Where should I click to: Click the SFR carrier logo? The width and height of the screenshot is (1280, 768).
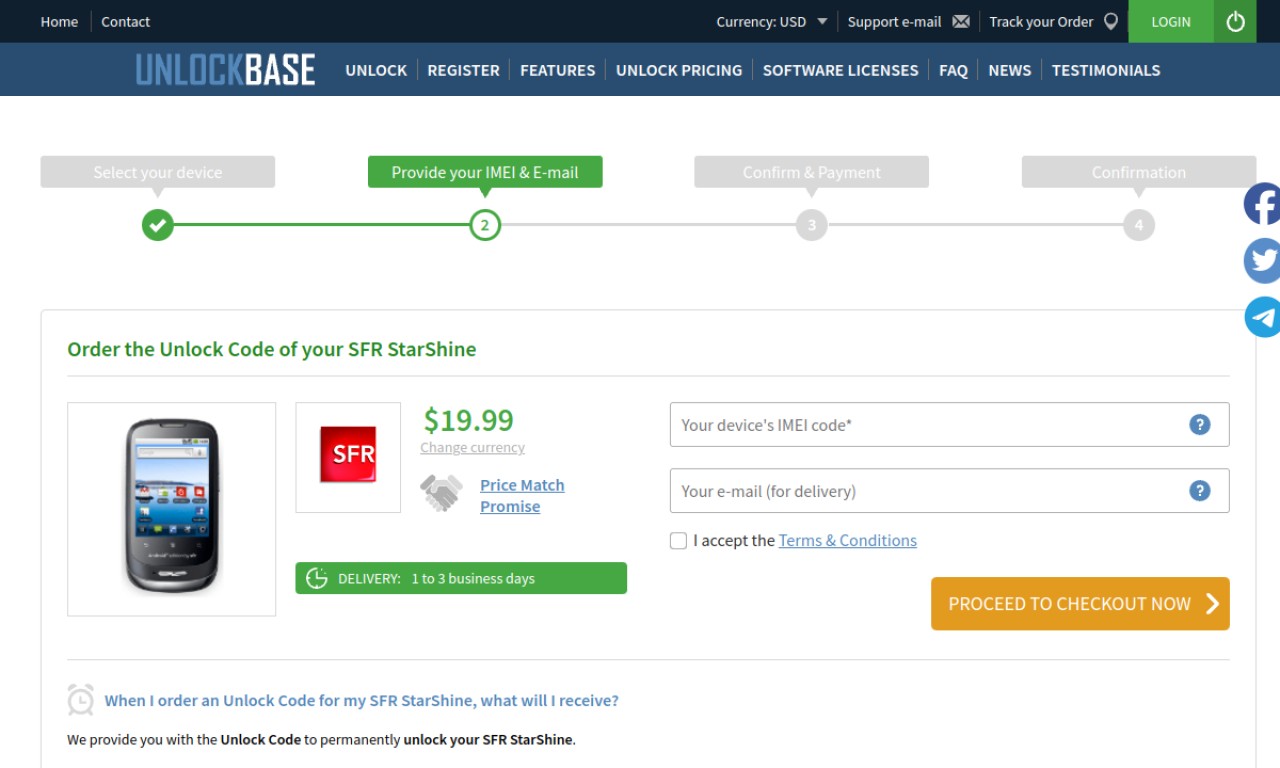point(348,455)
